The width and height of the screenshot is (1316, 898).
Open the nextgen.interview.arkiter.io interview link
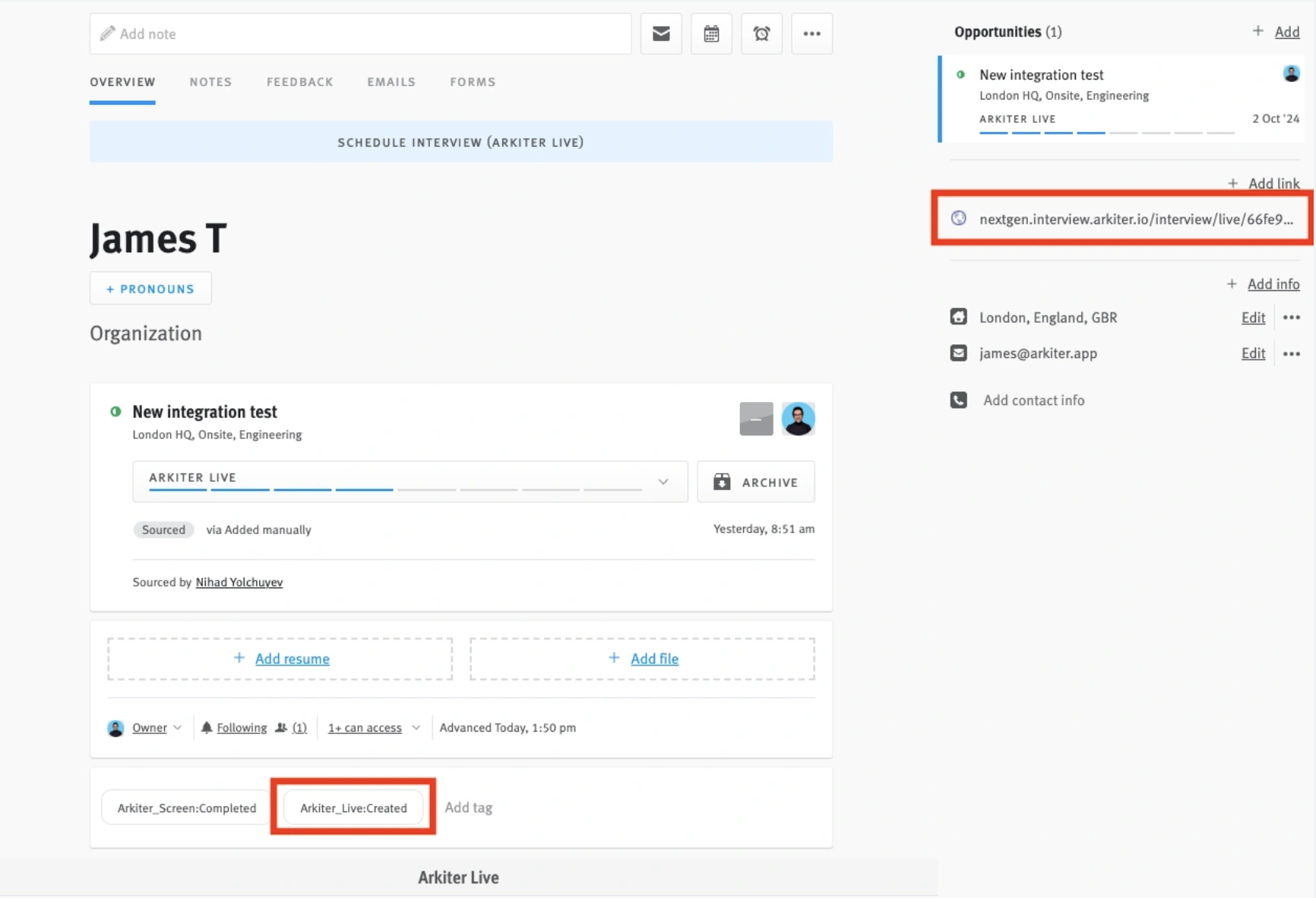pos(1136,219)
